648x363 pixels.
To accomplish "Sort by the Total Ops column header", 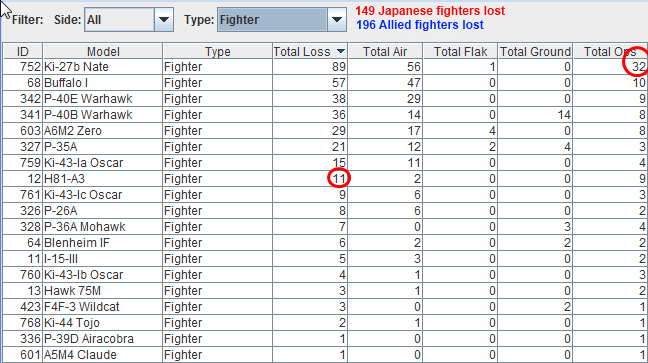I will tap(610, 51).
